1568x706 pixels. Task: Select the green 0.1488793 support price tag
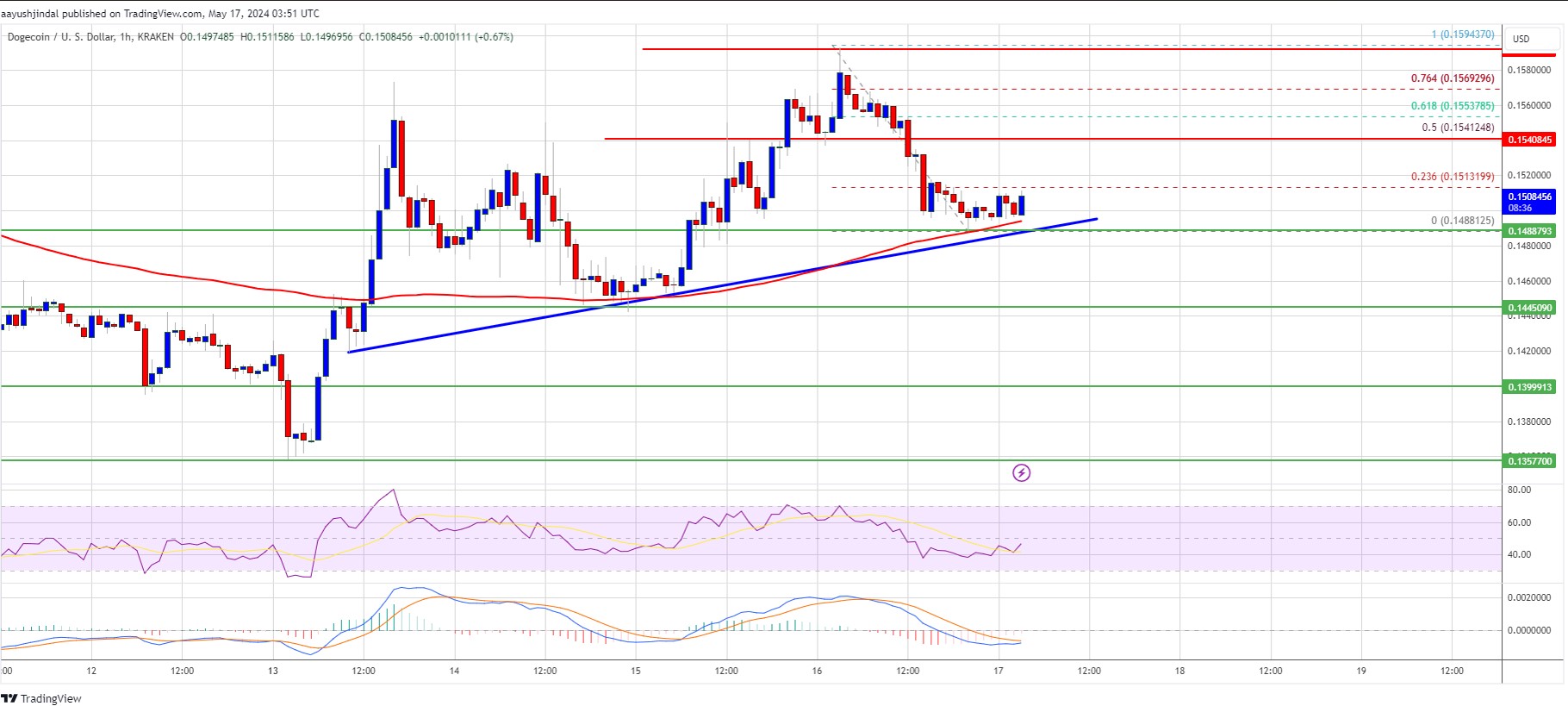tap(1529, 231)
